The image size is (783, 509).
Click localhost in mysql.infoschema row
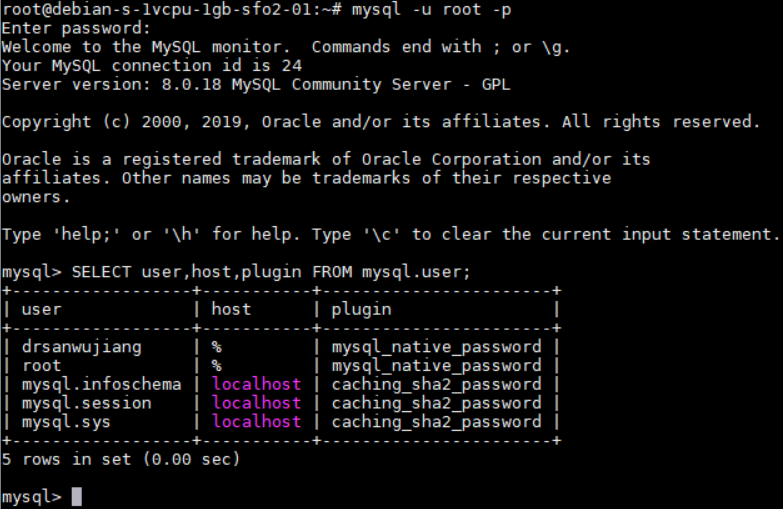257,384
